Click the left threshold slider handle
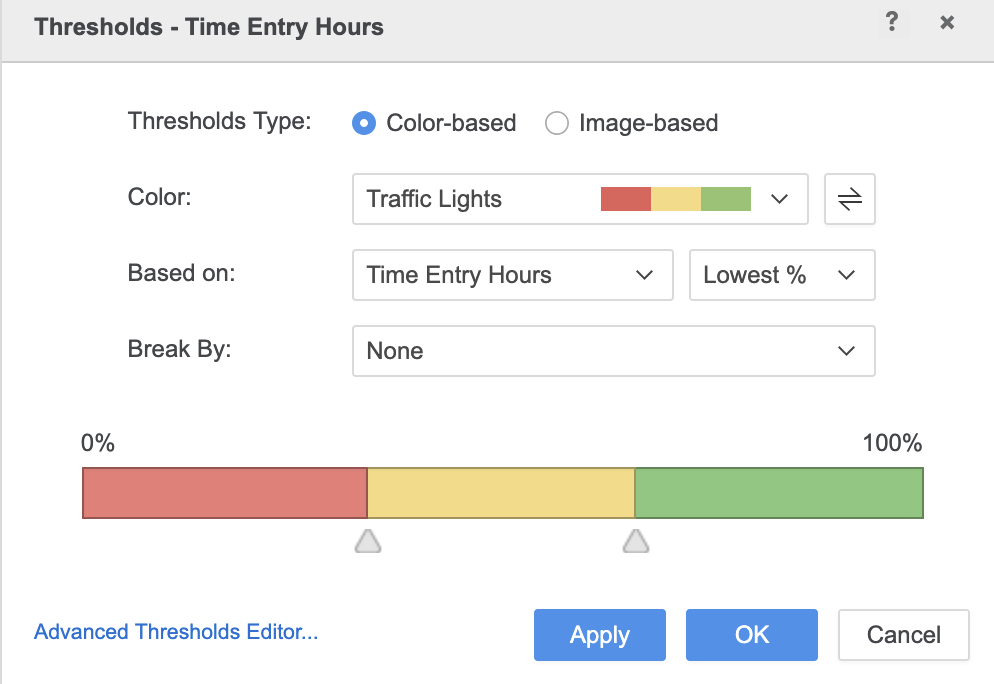 pyautogui.click(x=368, y=541)
